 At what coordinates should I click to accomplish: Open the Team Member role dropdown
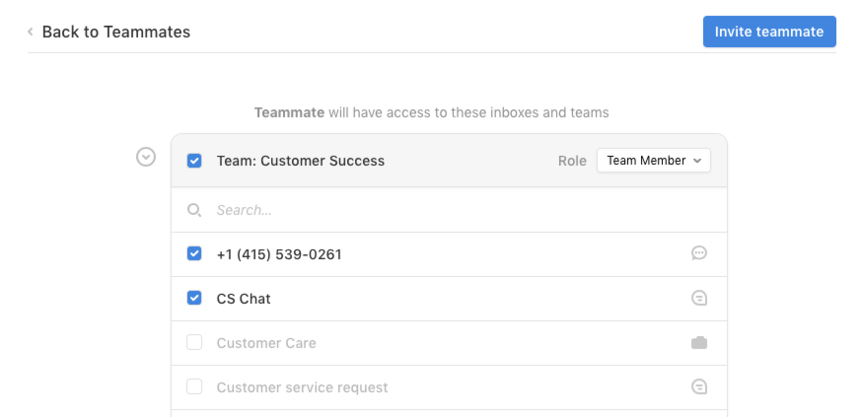pyautogui.click(x=653, y=161)
